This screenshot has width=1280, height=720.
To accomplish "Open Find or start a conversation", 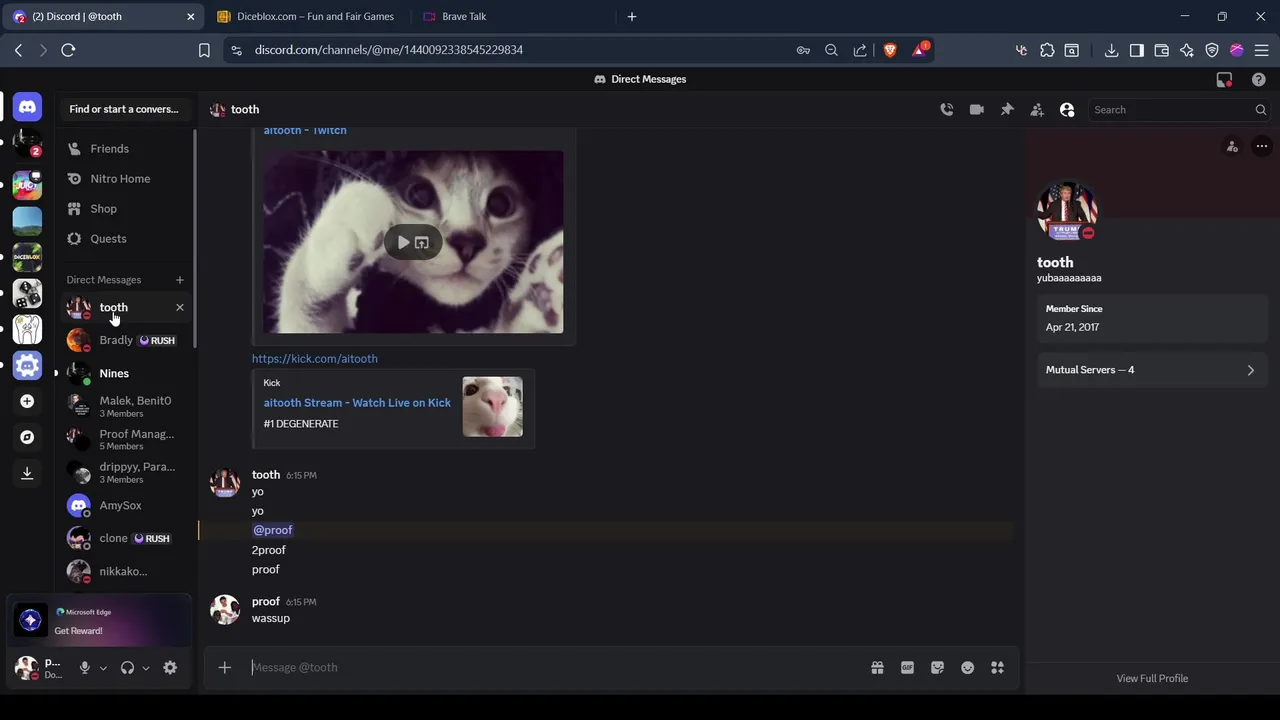I will click(124, 109).
